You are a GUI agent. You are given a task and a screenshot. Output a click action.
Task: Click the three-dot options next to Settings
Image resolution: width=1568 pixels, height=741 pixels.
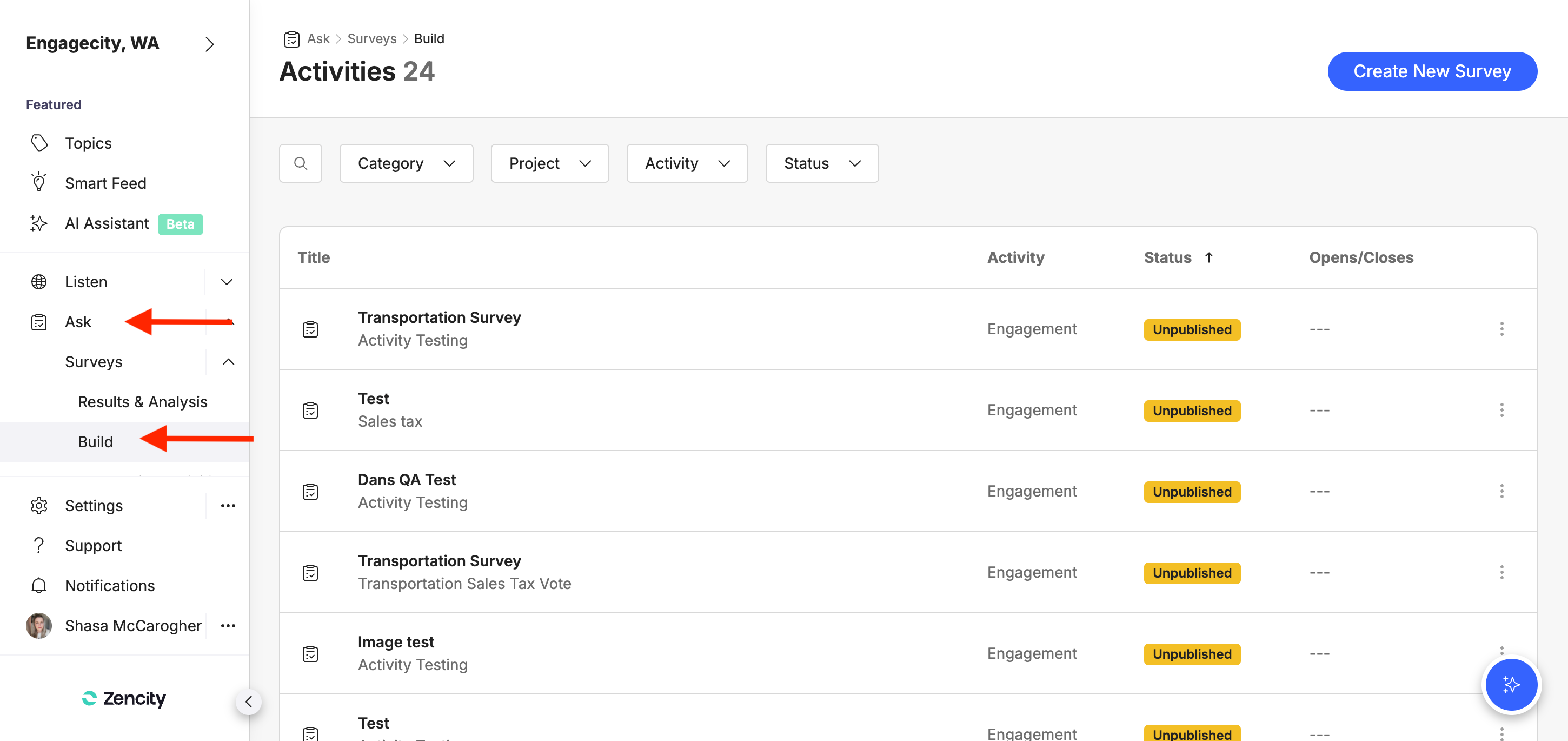[228, 505]
